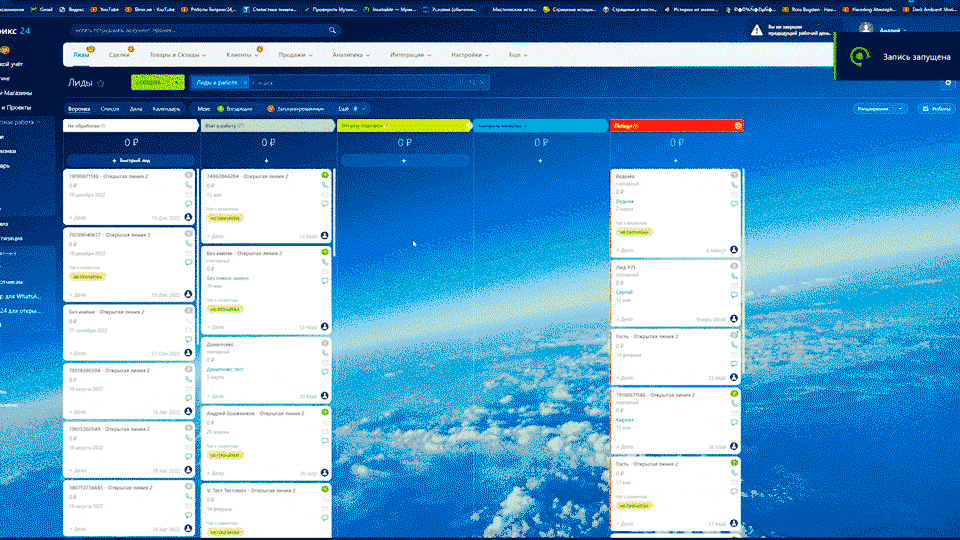This screenshot has height=540, width=960.
Task: Click the star icon next to Лиды title
Action: pos(101,84)
